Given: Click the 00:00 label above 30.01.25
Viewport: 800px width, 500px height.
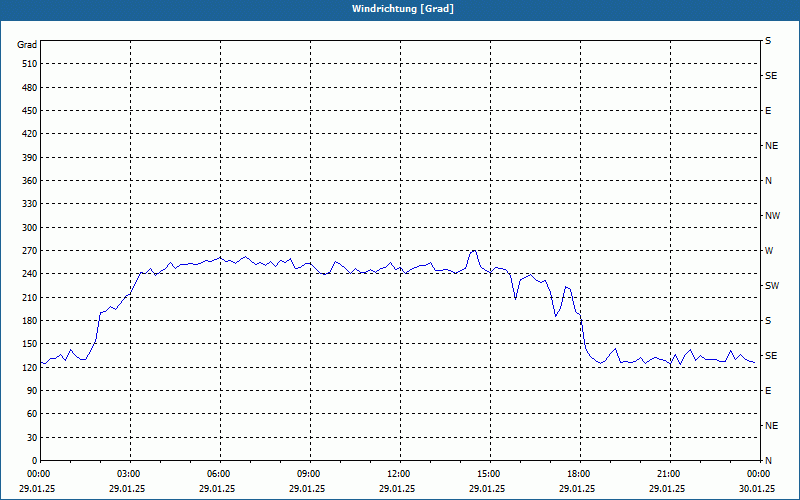Looking at the screenshot, I should click(760, 474).
